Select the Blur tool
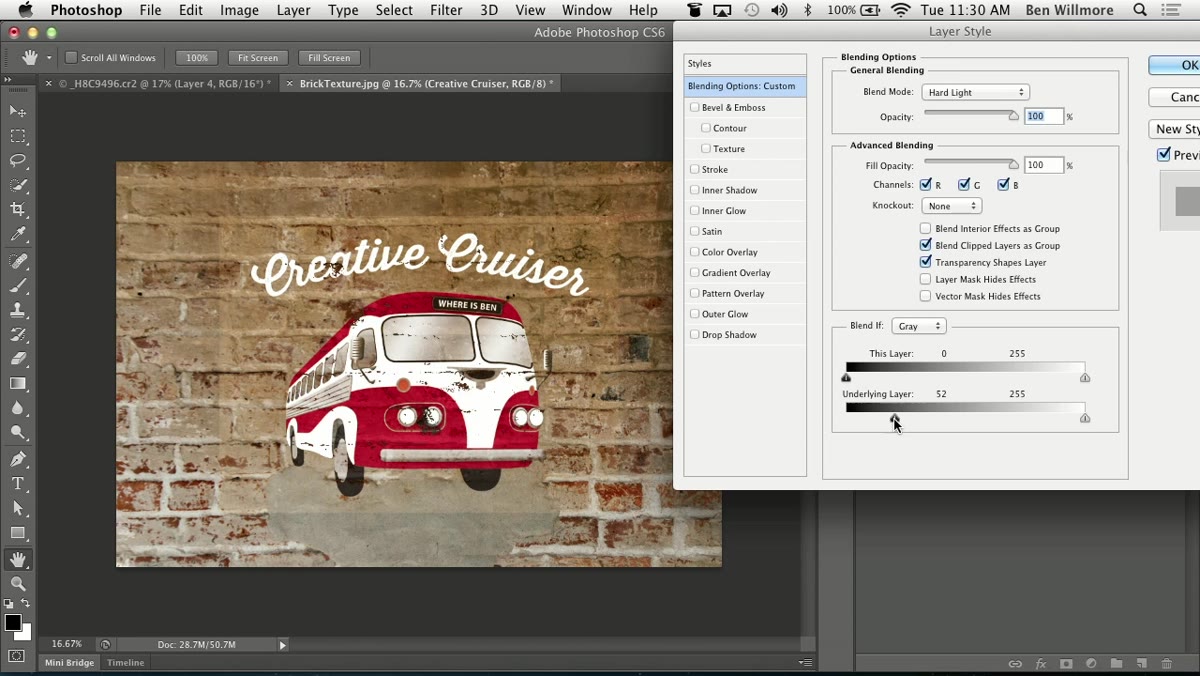The width and height of the screenshot is (1200, 676). tap(18, 408)
